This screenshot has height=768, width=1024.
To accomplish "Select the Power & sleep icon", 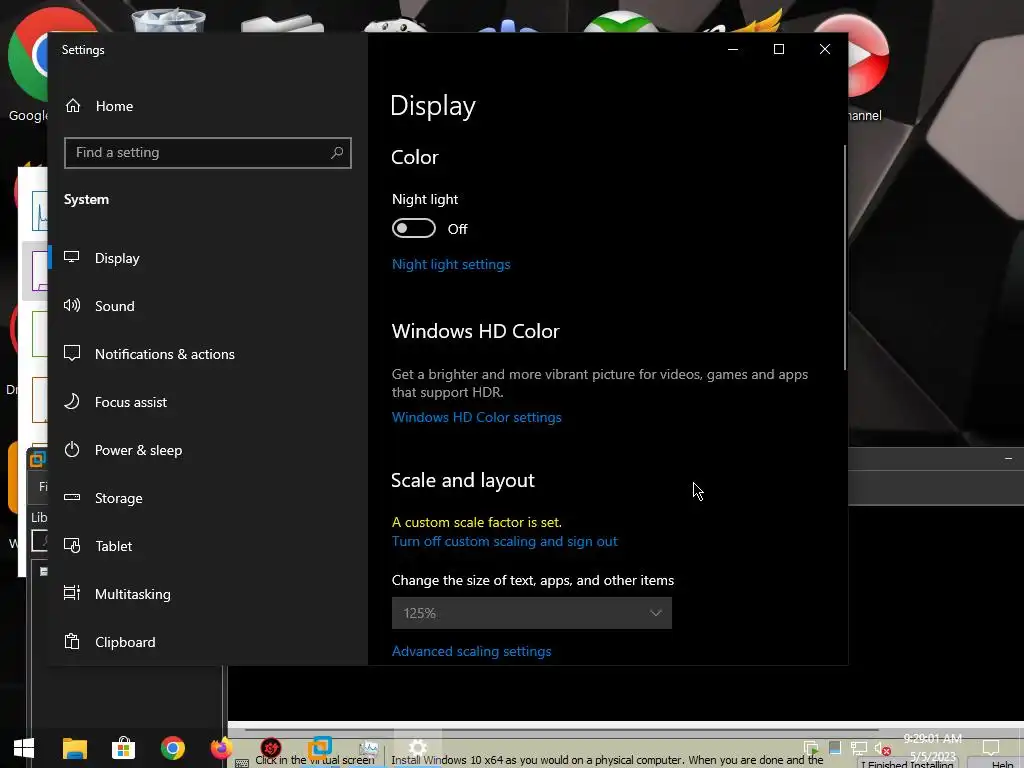I will pos(72,449).
